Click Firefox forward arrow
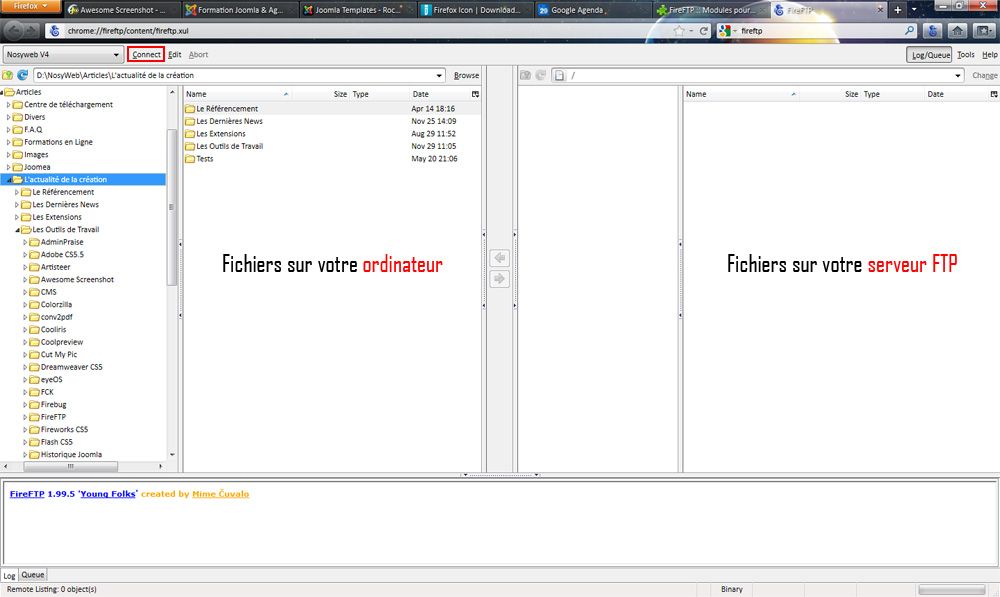 coord(33,30)
